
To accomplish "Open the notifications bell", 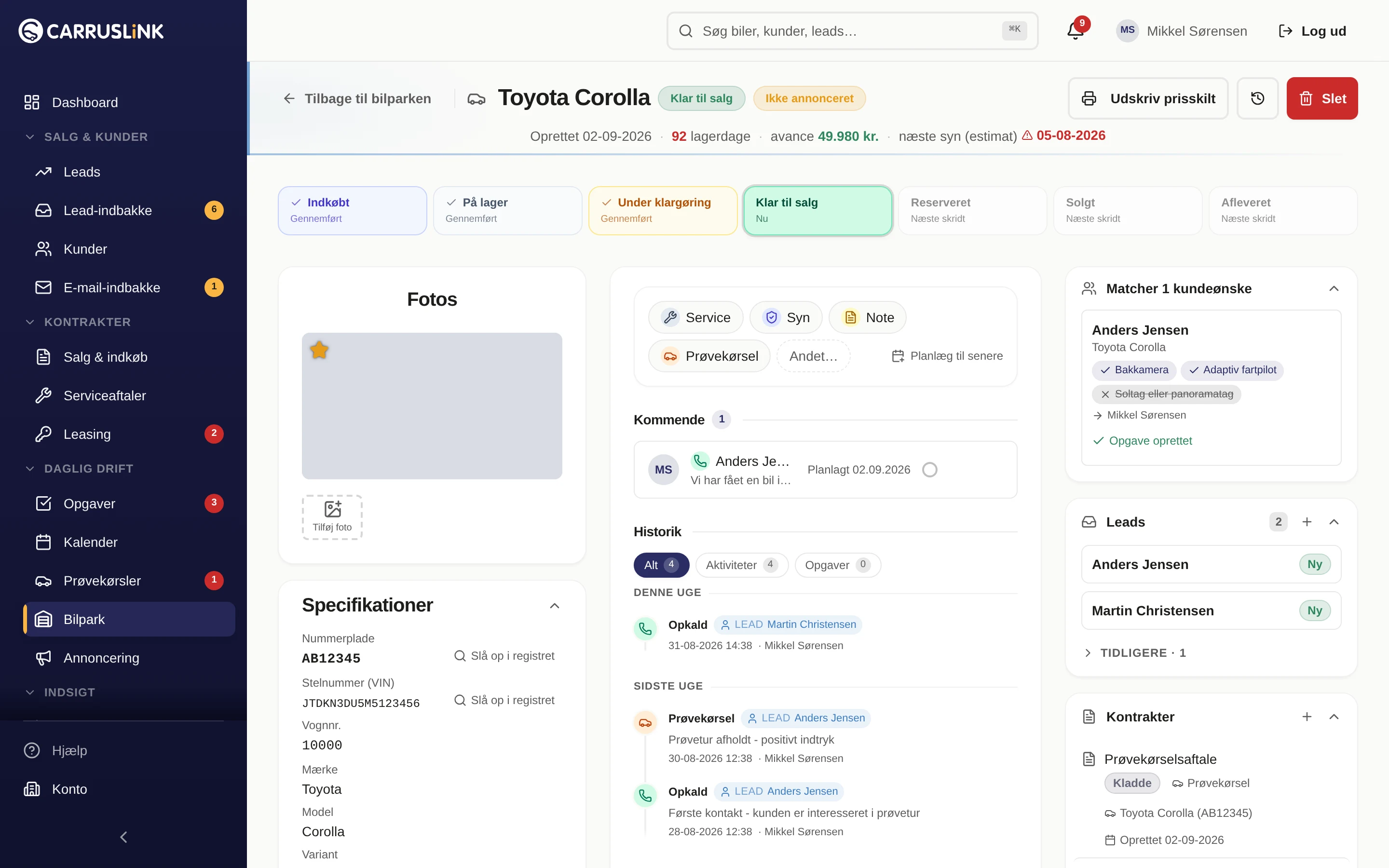I will click(x=1075, y=31).
